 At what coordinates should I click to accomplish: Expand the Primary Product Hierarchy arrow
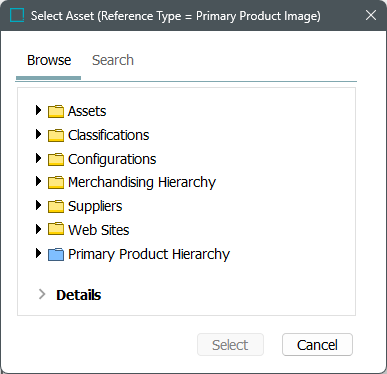tap(38, 253)
